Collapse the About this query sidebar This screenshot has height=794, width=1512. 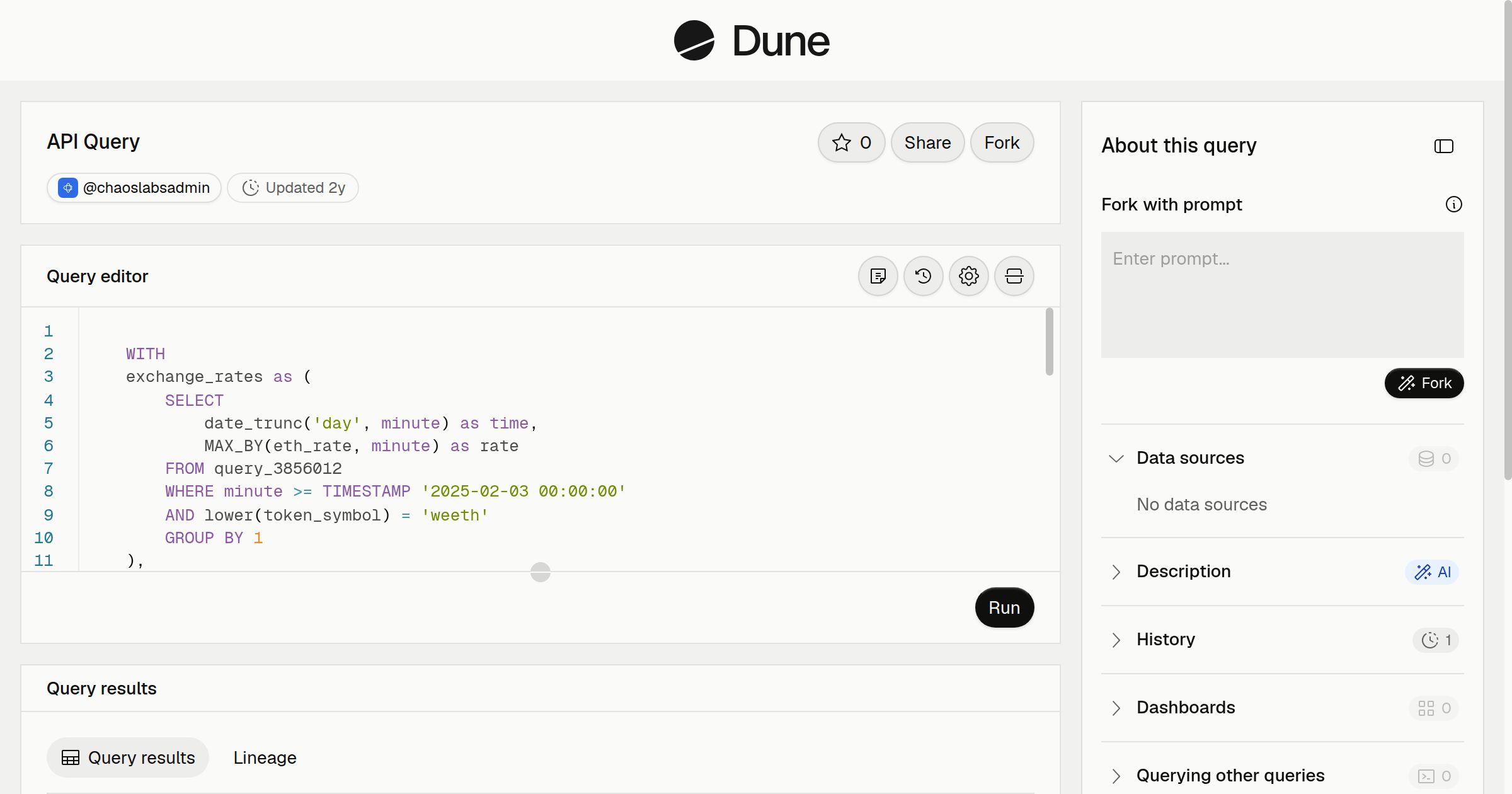[1443, 146]
